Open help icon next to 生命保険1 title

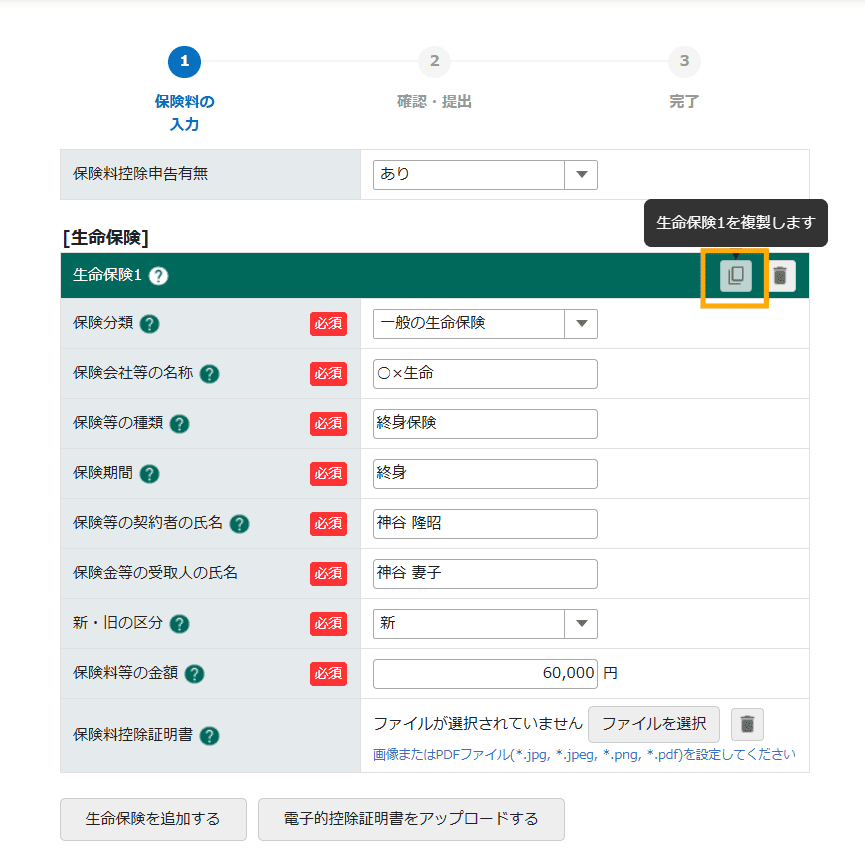pos(158,275)
